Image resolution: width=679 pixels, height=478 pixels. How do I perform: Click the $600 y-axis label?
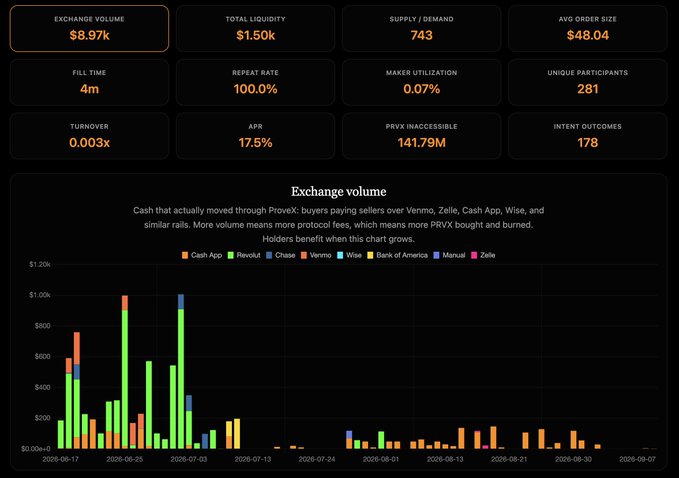point(42,356)
